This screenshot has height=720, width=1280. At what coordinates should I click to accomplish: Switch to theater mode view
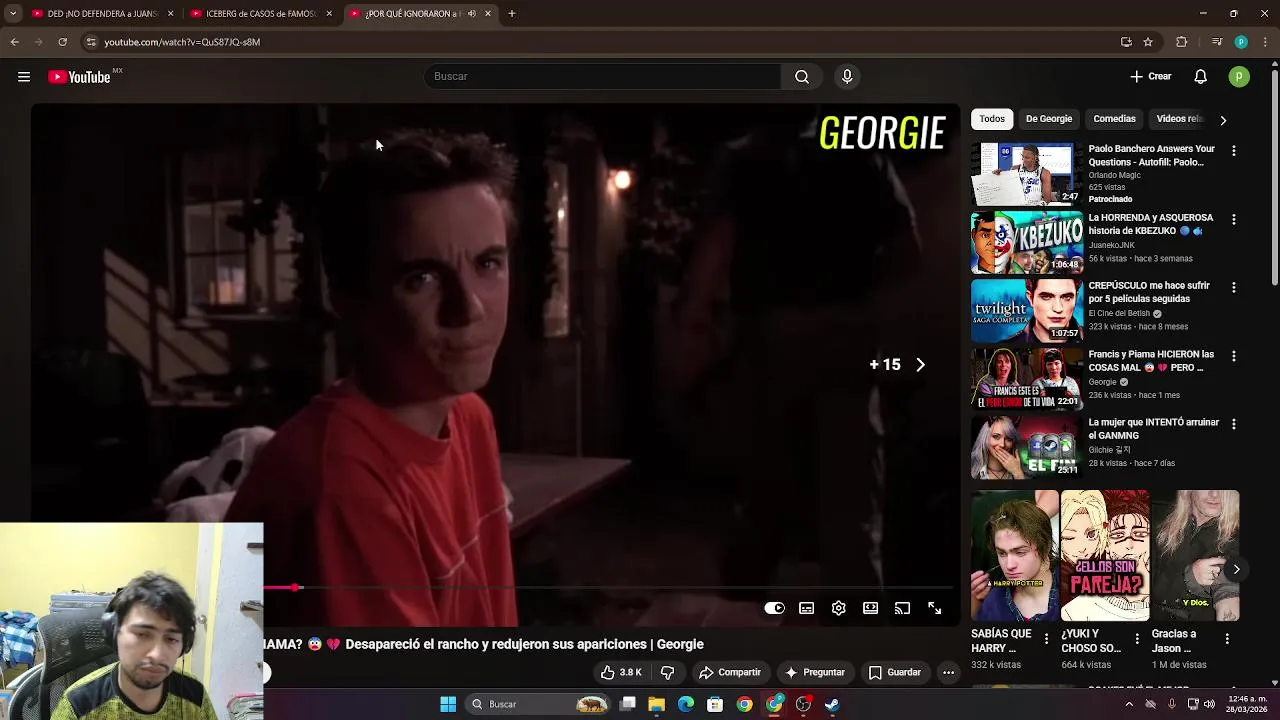pos(871,608)
